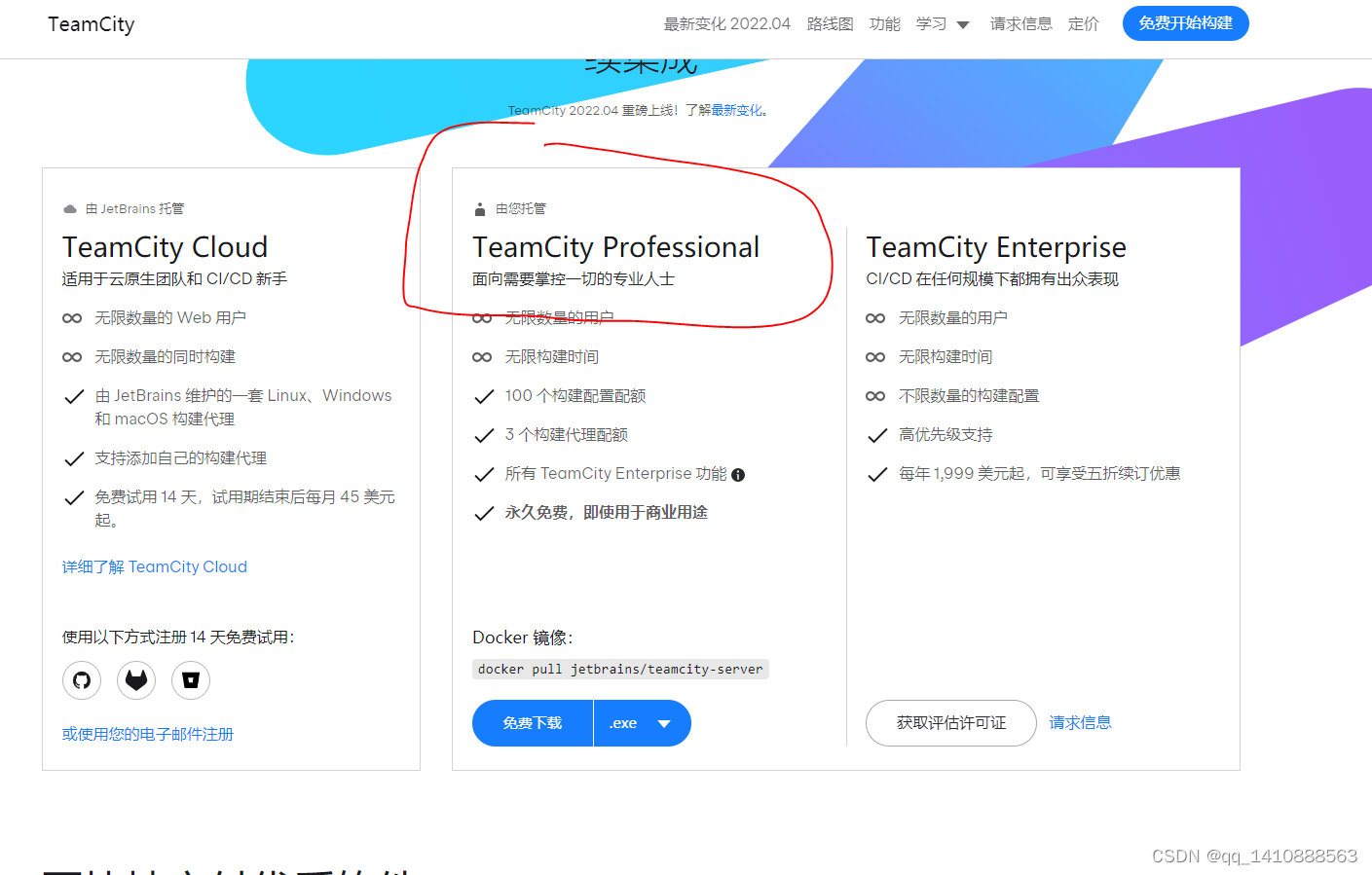Viewport: 1372px width, 875px height.
Task: Click 所有 TeamCity Enterprise 功能 text
Action: 616,474
